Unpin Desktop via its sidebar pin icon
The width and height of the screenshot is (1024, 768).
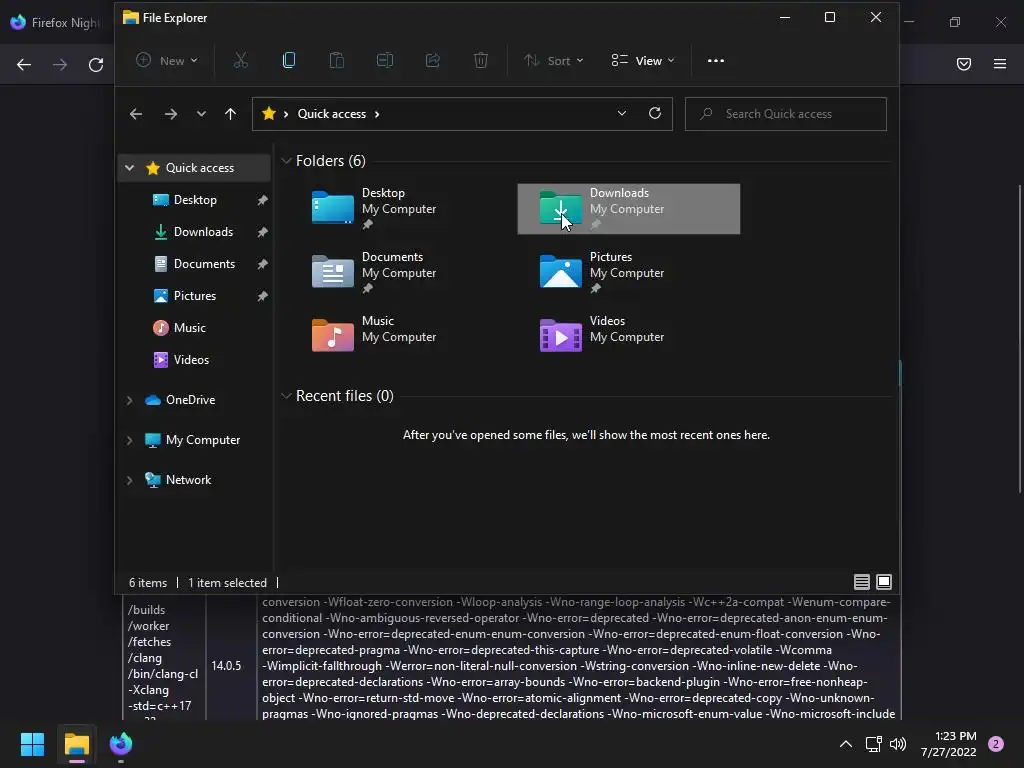coord(263,200)
